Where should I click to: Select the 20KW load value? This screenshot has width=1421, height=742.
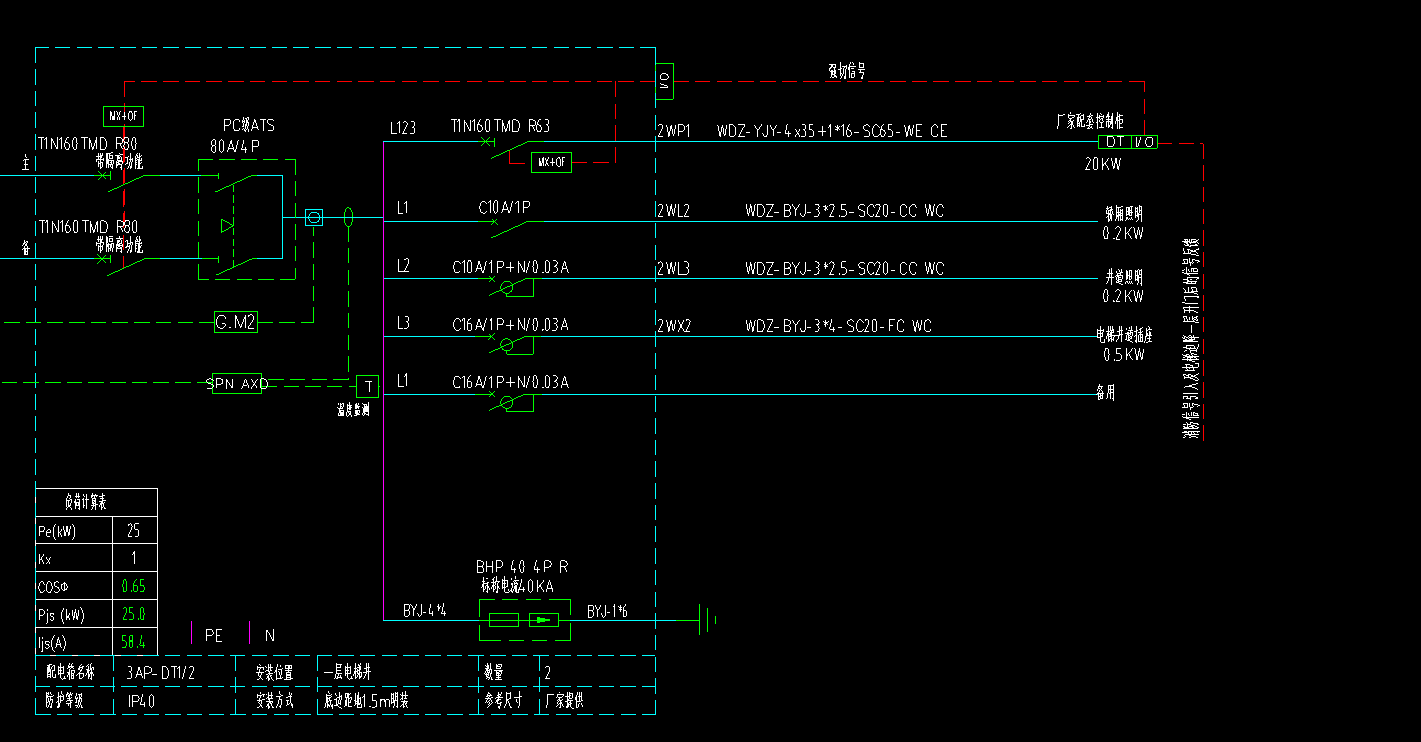1103,164
